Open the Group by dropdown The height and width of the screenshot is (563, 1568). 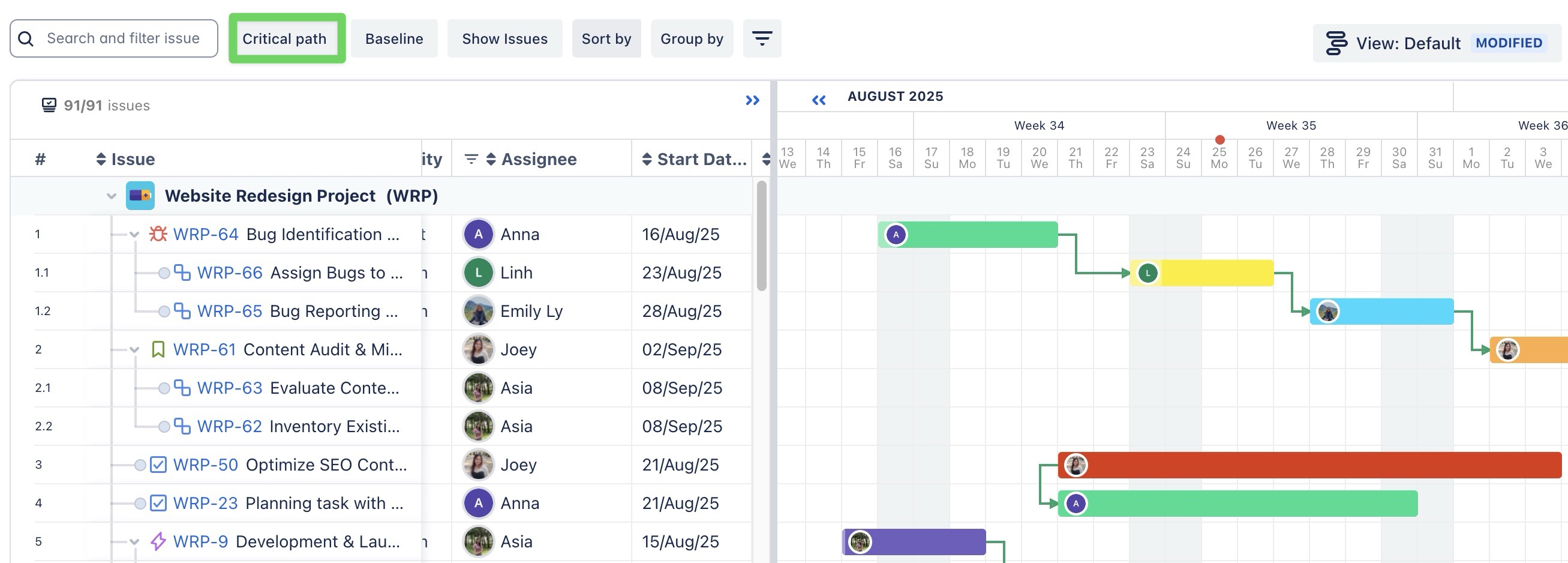tap(692, 38)
